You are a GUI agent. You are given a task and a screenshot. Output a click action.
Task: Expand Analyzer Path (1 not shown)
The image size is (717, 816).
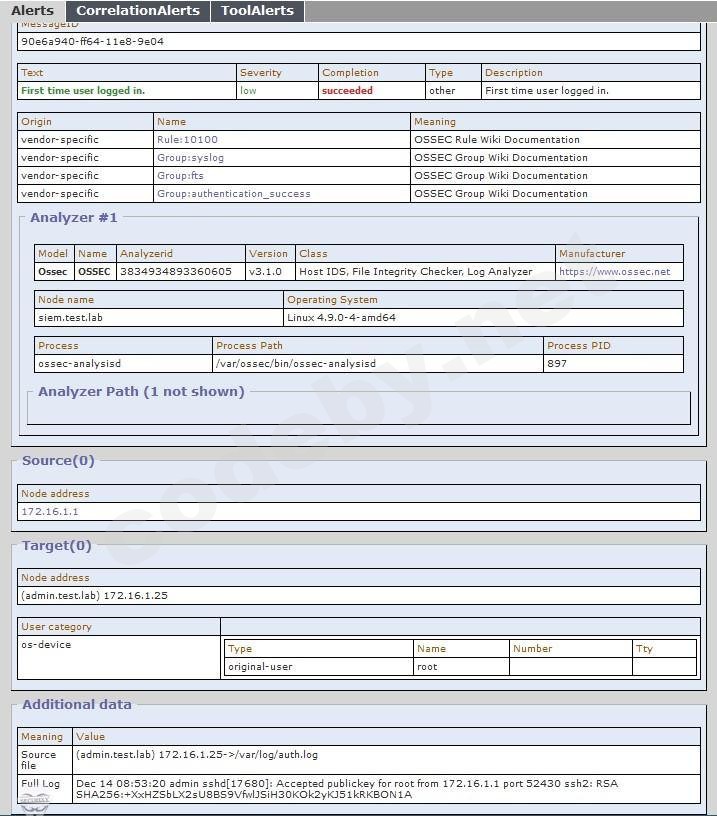coord(140,391)
